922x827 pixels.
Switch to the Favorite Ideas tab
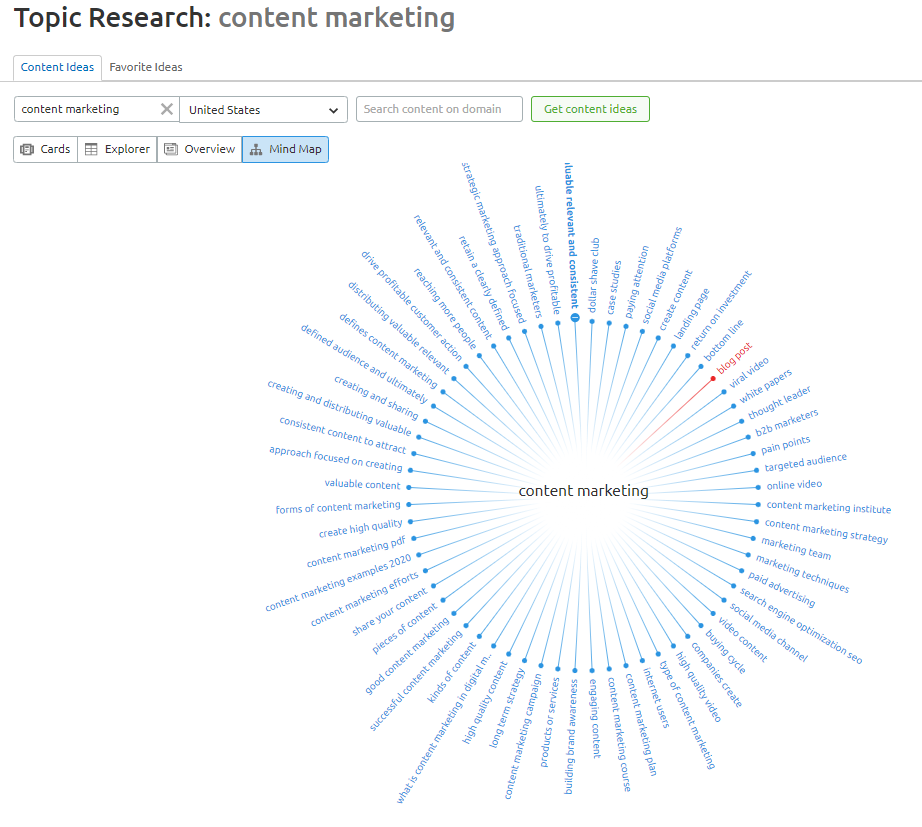point(146,67)
